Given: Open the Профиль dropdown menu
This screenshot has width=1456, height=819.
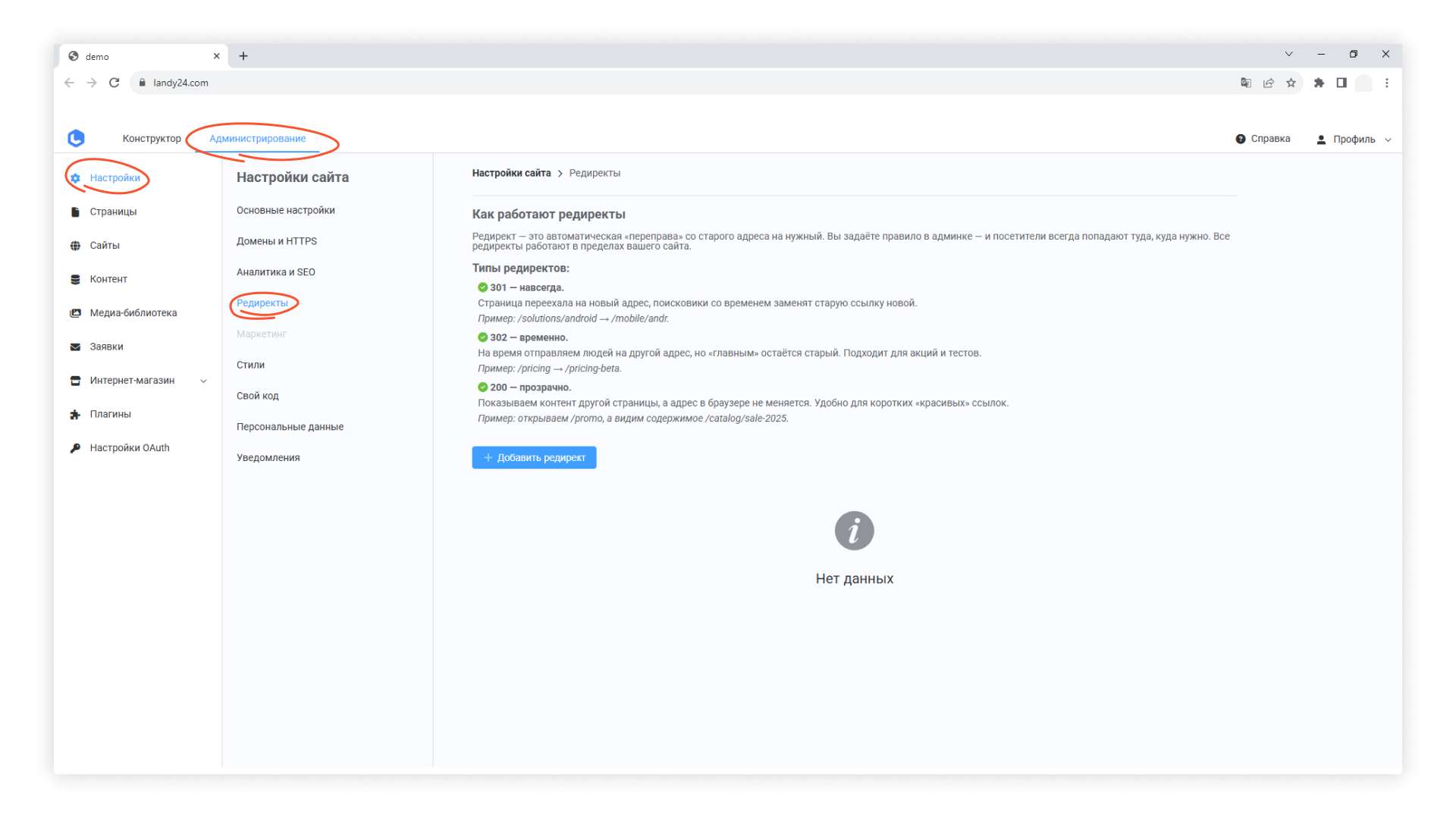Looking at the screenshot, I should (1354, 140).
